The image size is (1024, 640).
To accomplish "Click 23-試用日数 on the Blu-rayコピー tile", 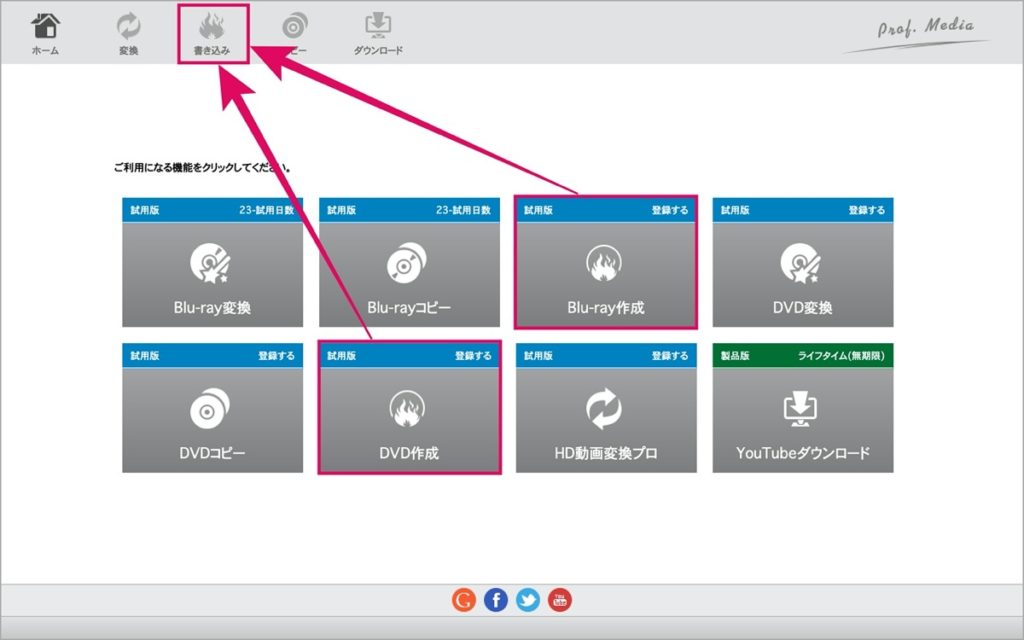I will (464, 210).
